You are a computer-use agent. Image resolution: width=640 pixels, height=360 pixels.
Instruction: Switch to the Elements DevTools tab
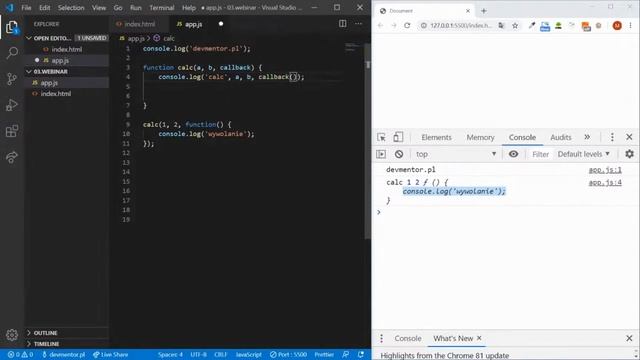(x=436, y=137)
